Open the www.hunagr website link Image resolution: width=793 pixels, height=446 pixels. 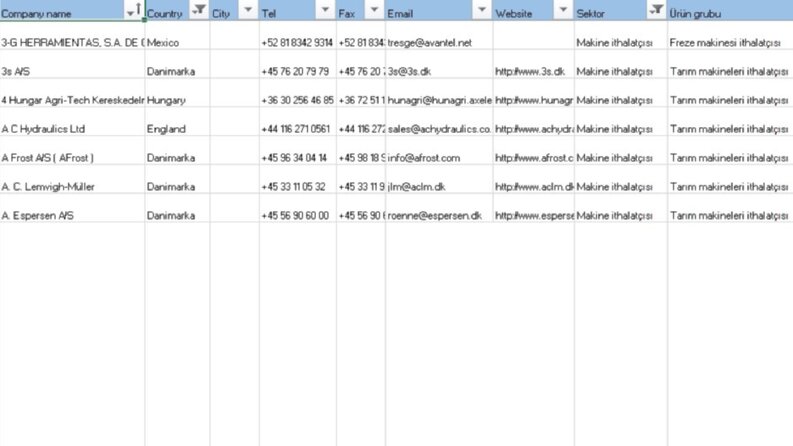pyautogui.click(x=534, y=100)
